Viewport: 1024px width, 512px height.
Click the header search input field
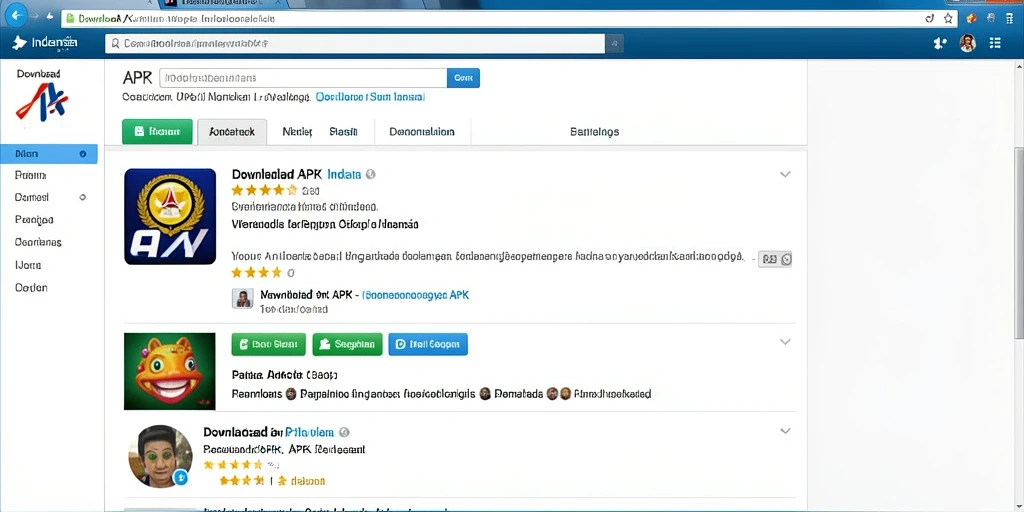coord(355,44)
